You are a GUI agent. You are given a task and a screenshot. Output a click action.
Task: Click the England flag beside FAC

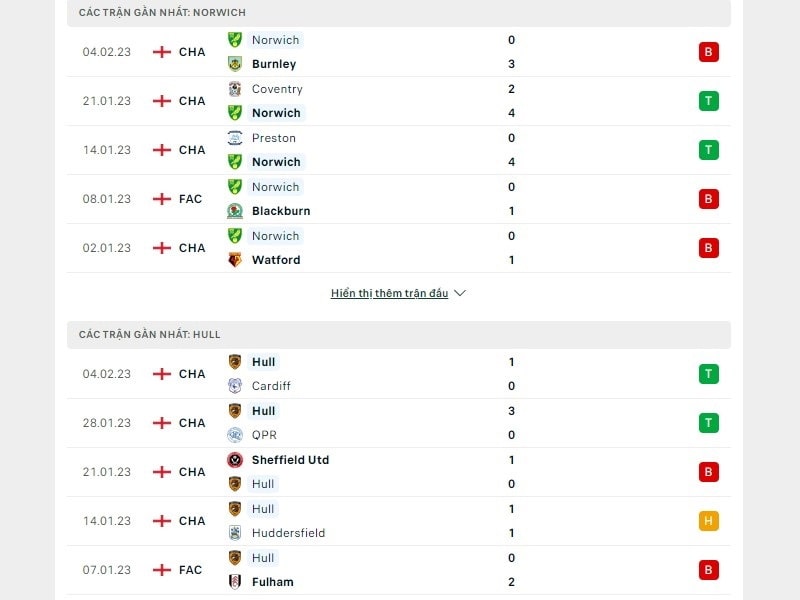163,198
